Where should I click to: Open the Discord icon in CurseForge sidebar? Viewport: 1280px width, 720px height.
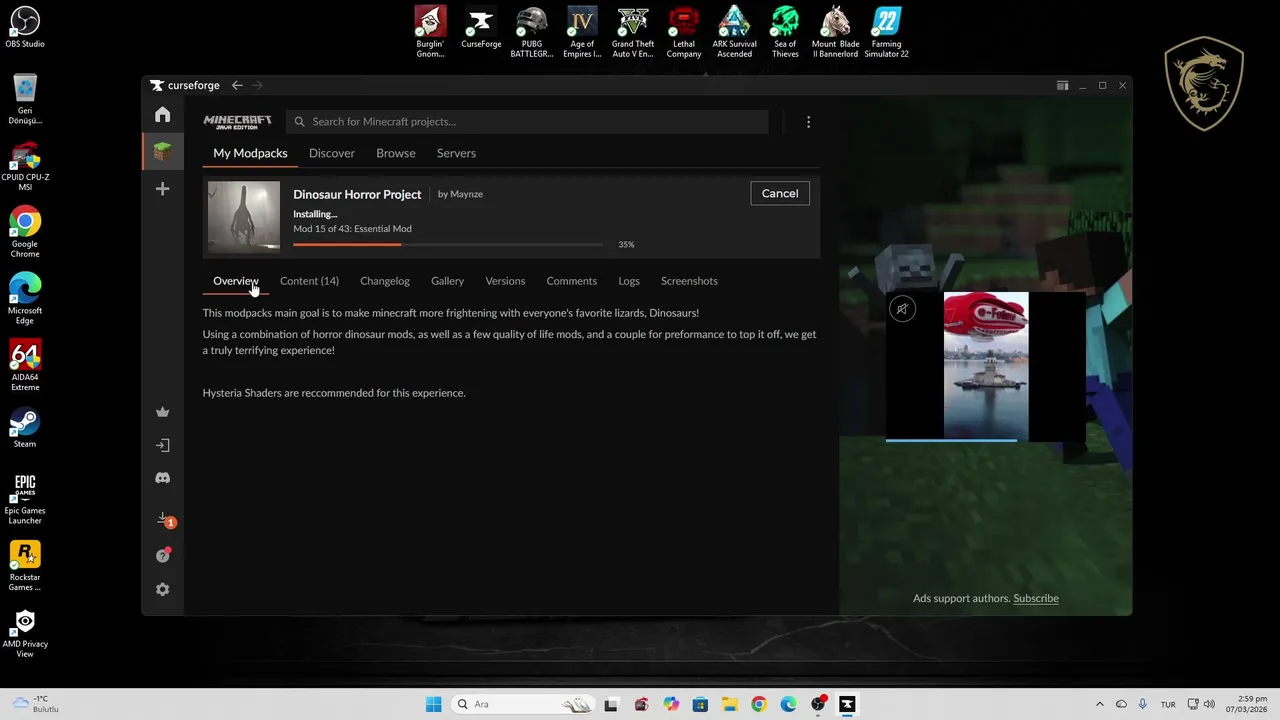click(162, 478)
